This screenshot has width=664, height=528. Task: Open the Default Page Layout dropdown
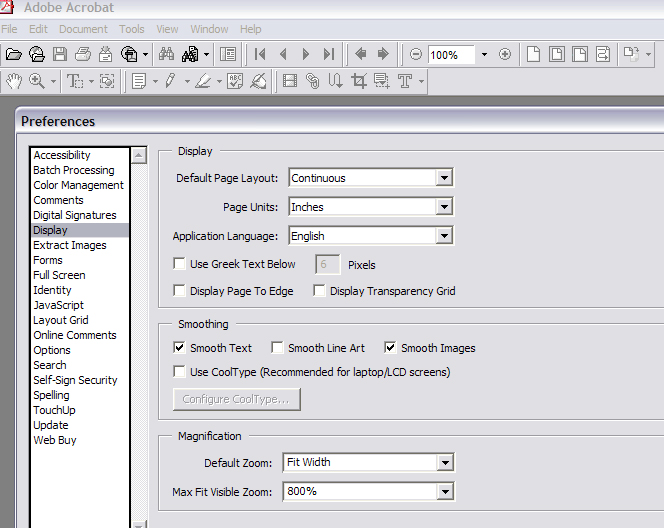444,178
